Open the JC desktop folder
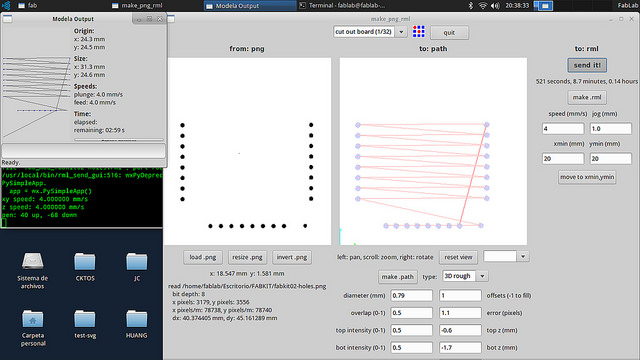Screen dimensions: 640x360 (x=137, y=261)
